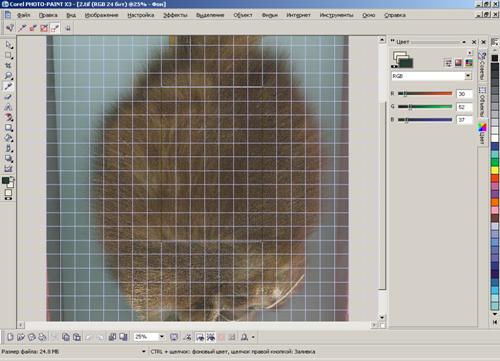Viewport: 500px width, 361px height.
Task: Select the Eraser tool
Action: coord(8,97)
